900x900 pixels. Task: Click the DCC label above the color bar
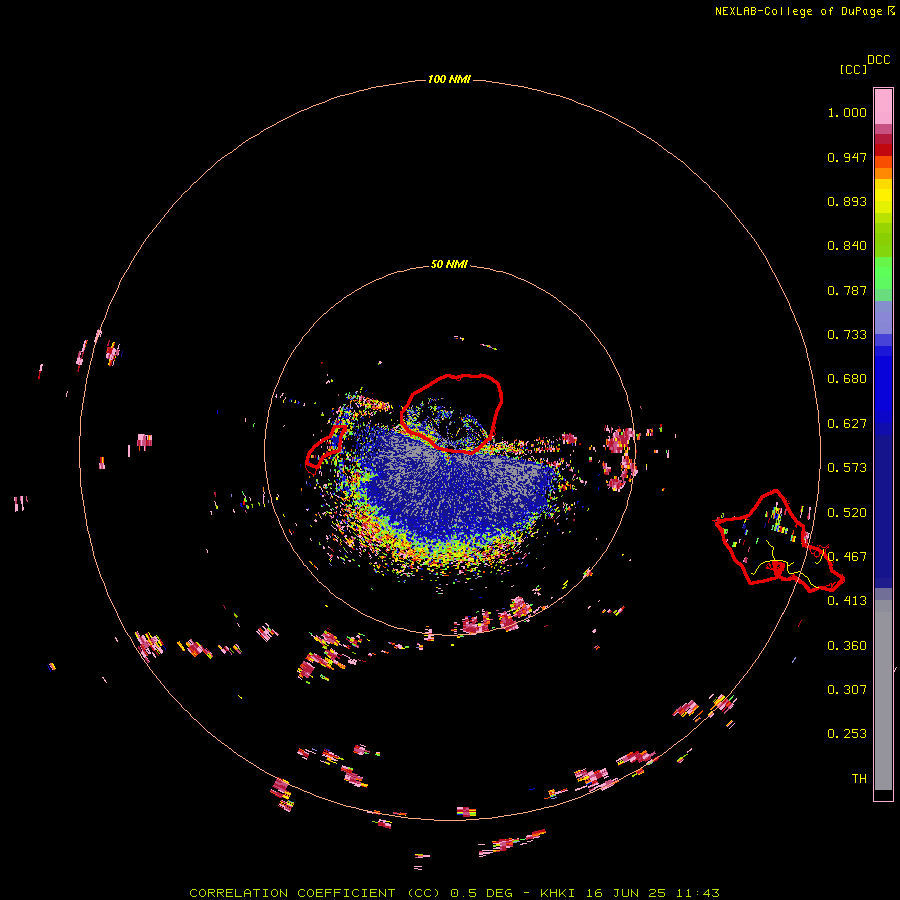(879, 60)
